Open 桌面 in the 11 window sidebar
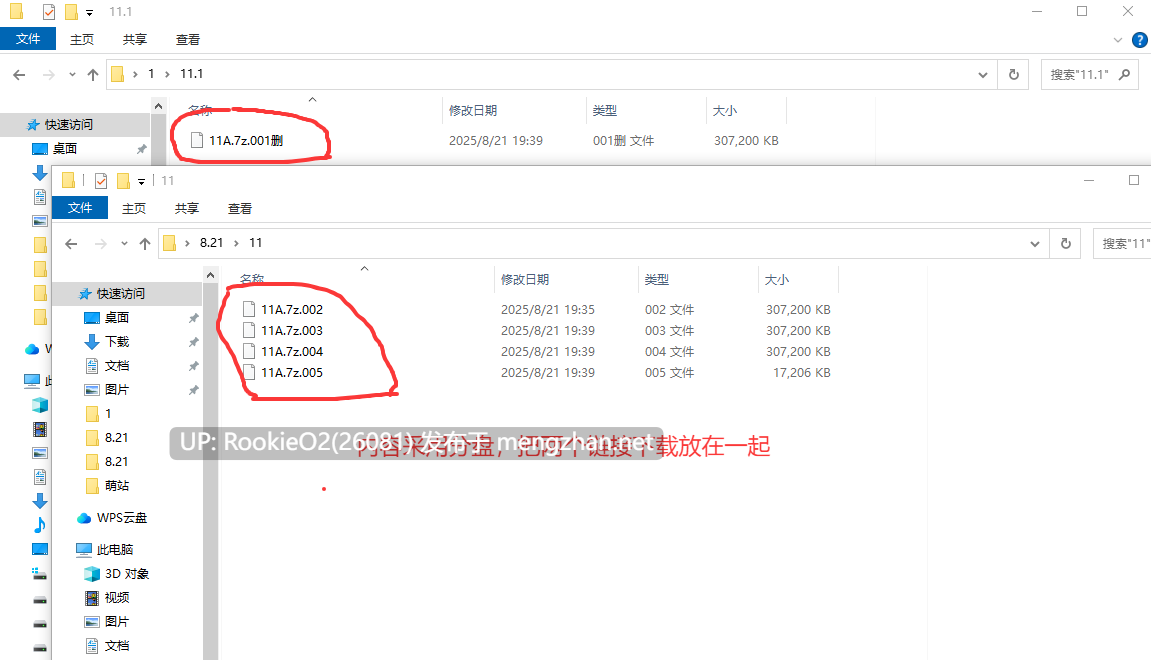1151x660 pixels. (117, 317)
